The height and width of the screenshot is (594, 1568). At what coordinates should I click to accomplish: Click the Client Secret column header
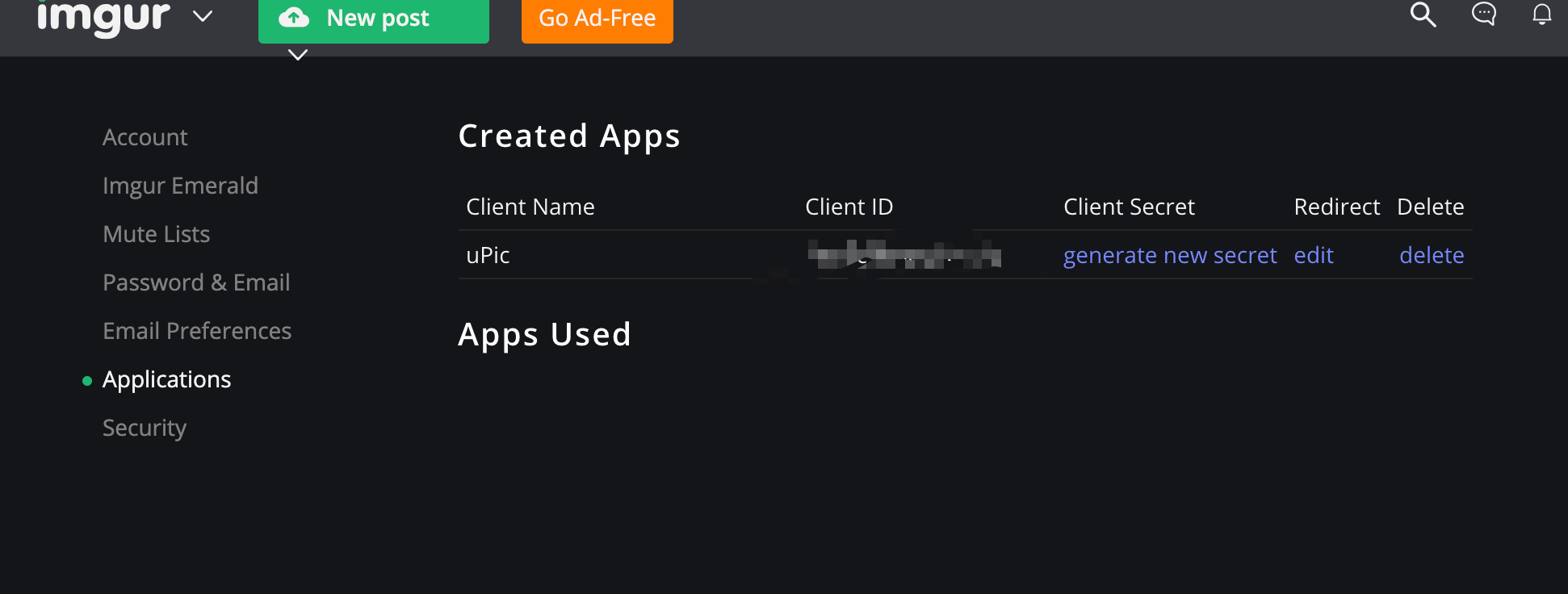coord(1129,207)
